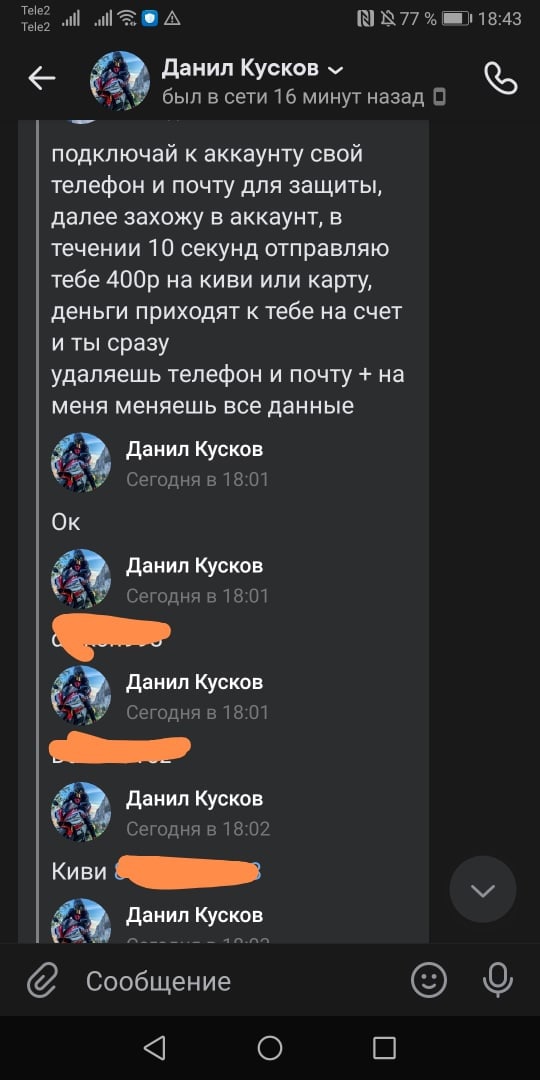This screenshot has width=540, height=1080.
Task: Tap the microphone voice message icon
Action: click(497, 979)
